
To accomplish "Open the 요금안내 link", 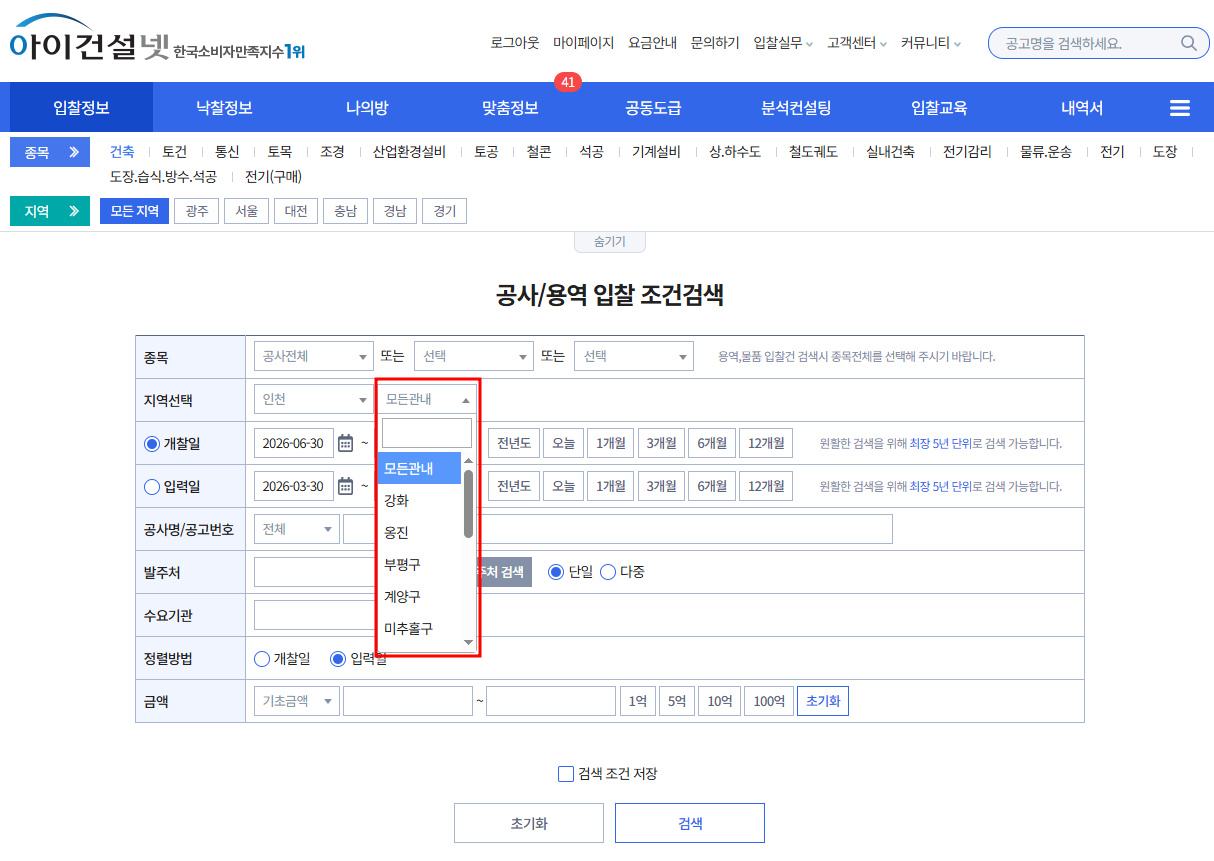I will point(652,43).
